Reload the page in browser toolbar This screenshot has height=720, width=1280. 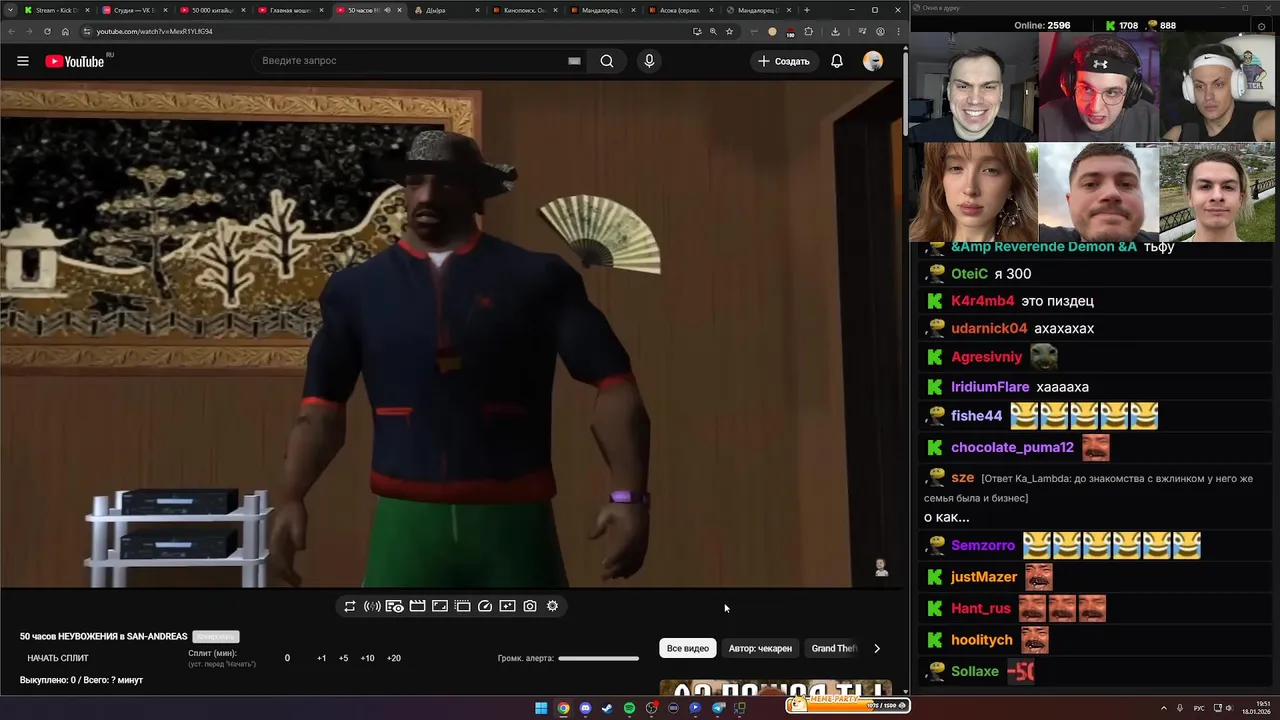[47, 31]
